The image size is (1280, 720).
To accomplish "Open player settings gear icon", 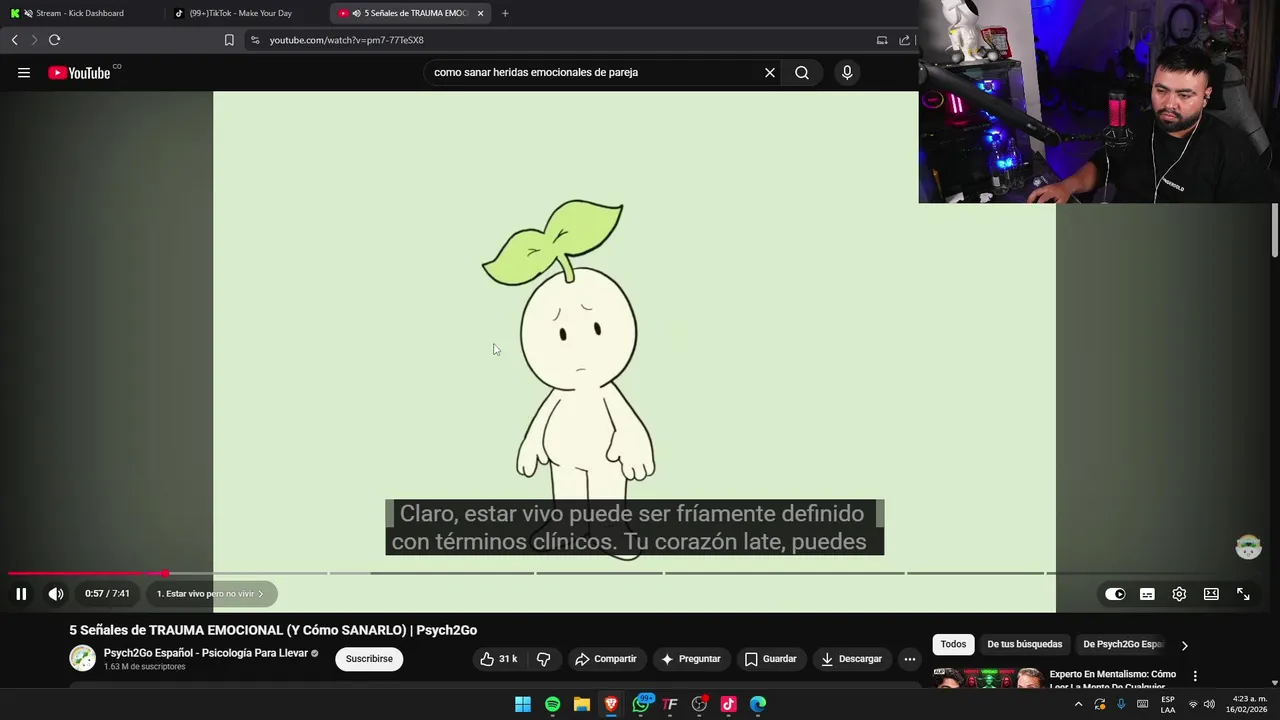I will 1179,594.
